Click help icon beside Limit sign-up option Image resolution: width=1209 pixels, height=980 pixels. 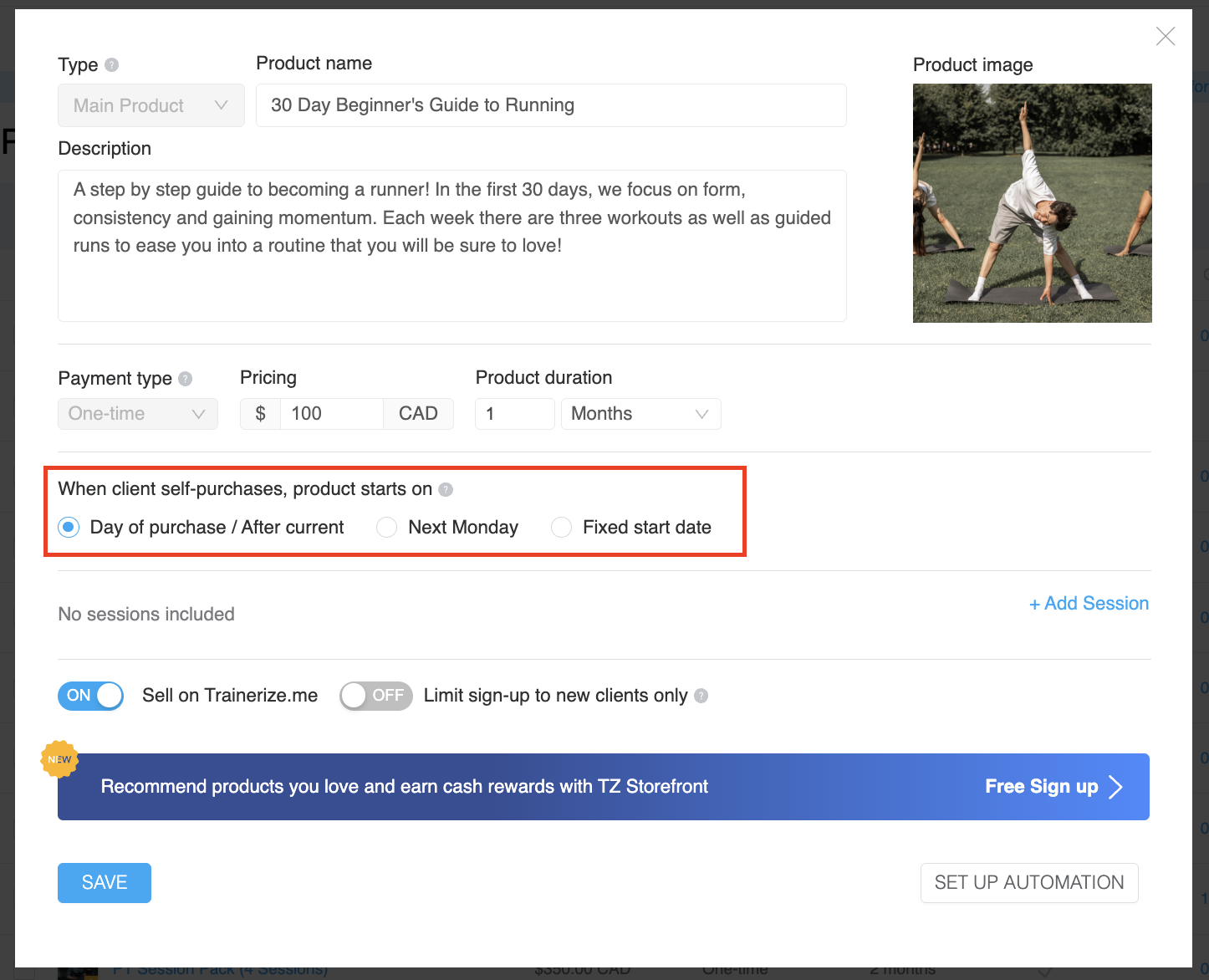point(701,696)
